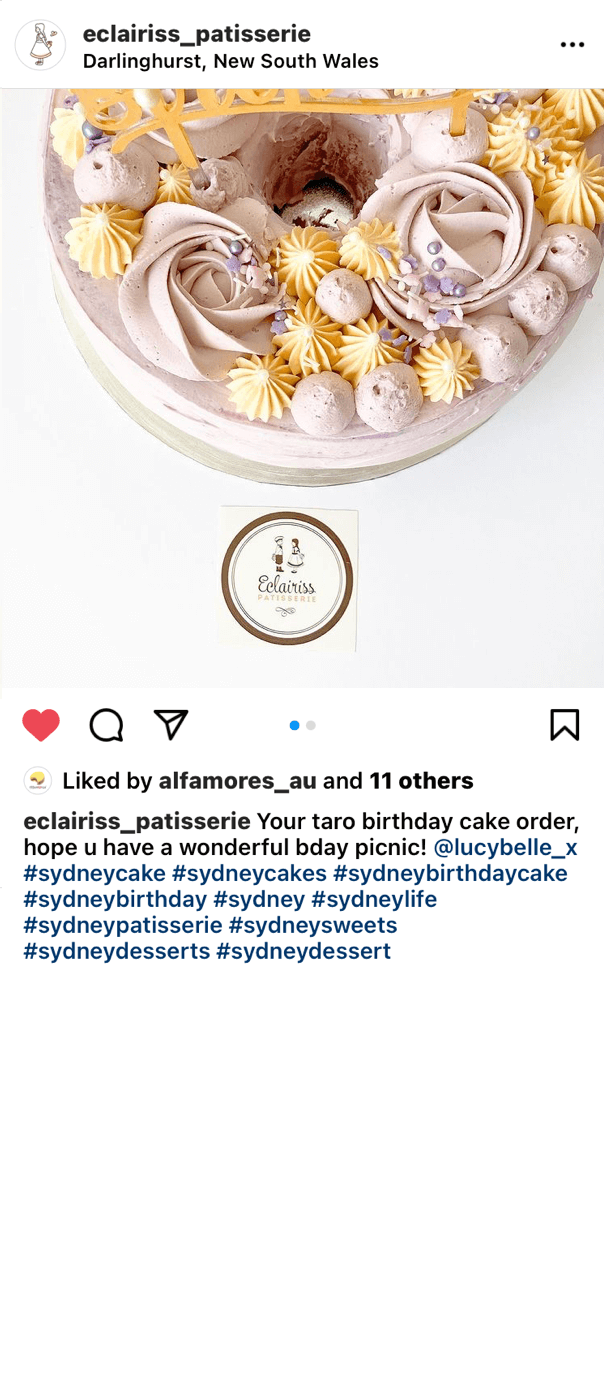Open the #sydneycake hashtag

(x=95, y=874)
